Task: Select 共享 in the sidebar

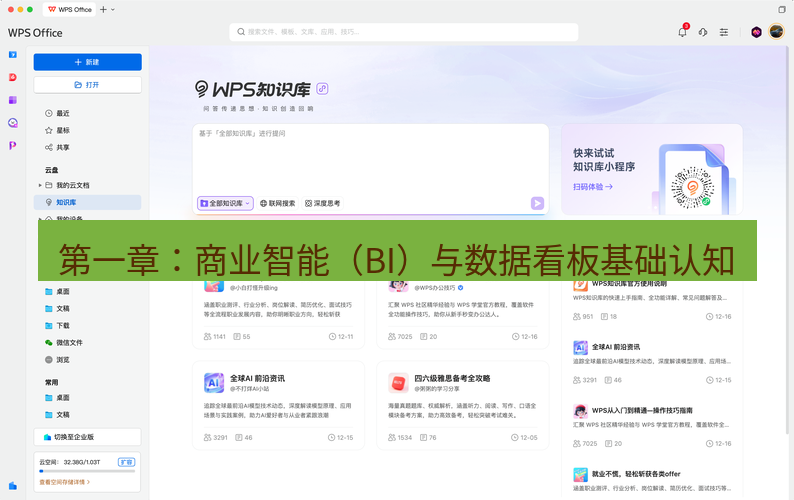Action: (87, 147)
